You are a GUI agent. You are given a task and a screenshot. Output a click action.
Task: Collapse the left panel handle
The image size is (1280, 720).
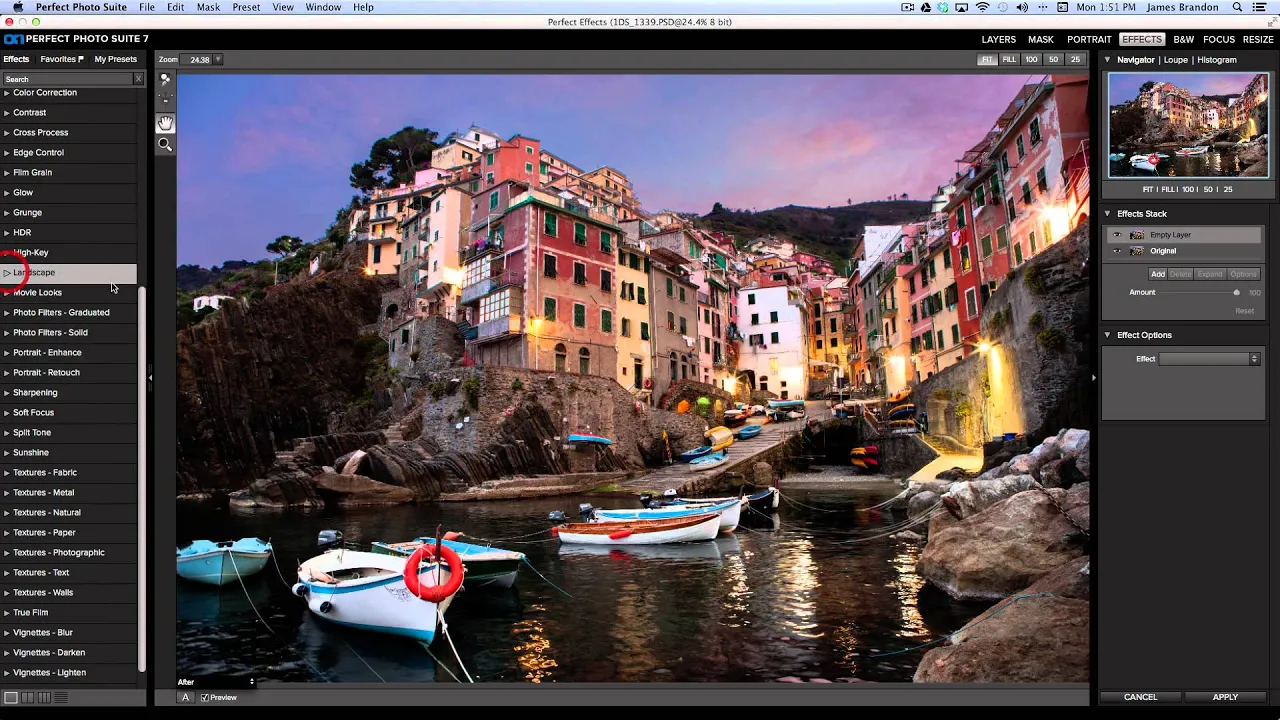[x=150, y=377]
